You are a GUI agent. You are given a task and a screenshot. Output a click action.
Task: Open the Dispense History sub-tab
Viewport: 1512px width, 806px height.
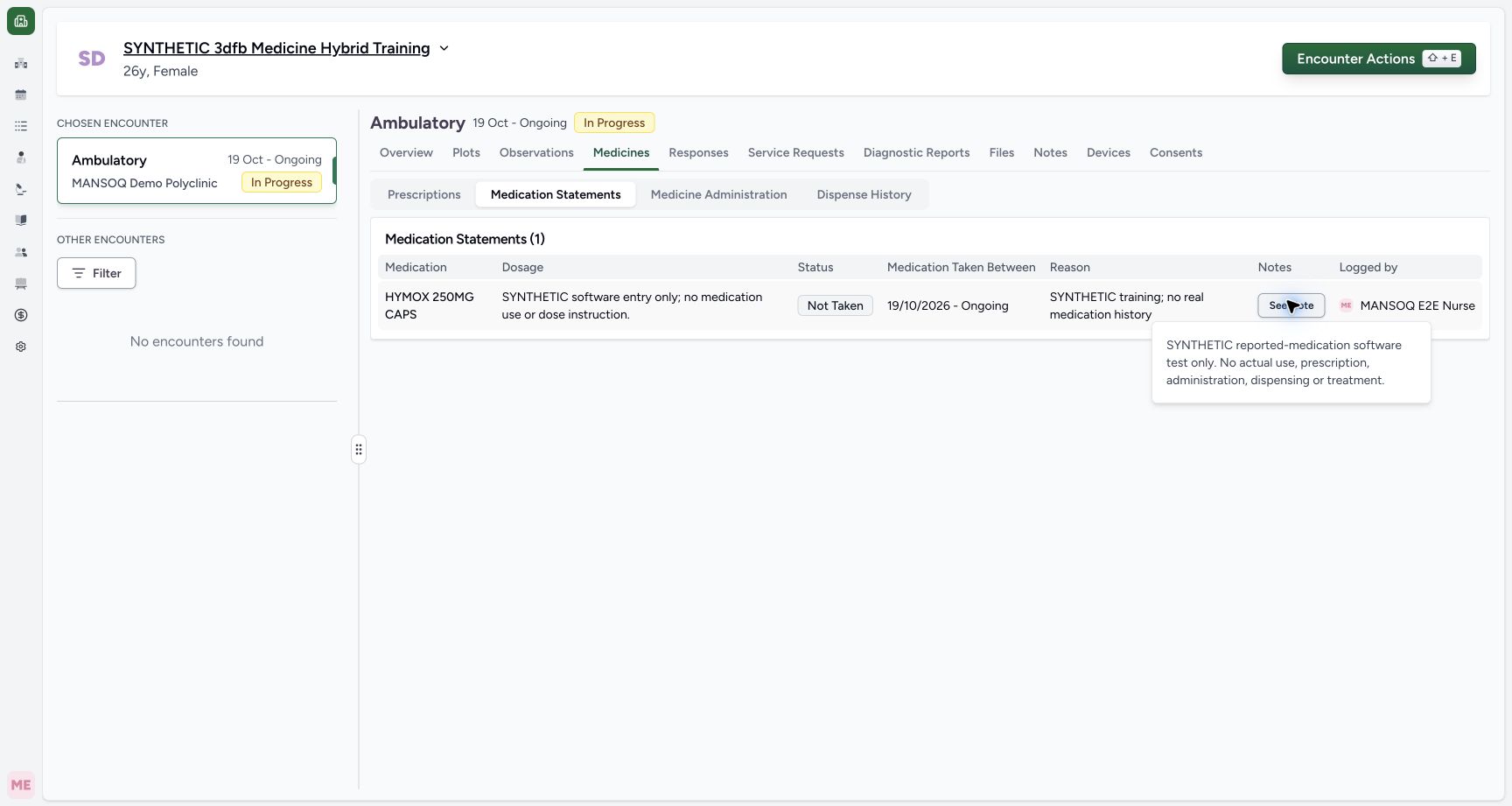[864, 194]
